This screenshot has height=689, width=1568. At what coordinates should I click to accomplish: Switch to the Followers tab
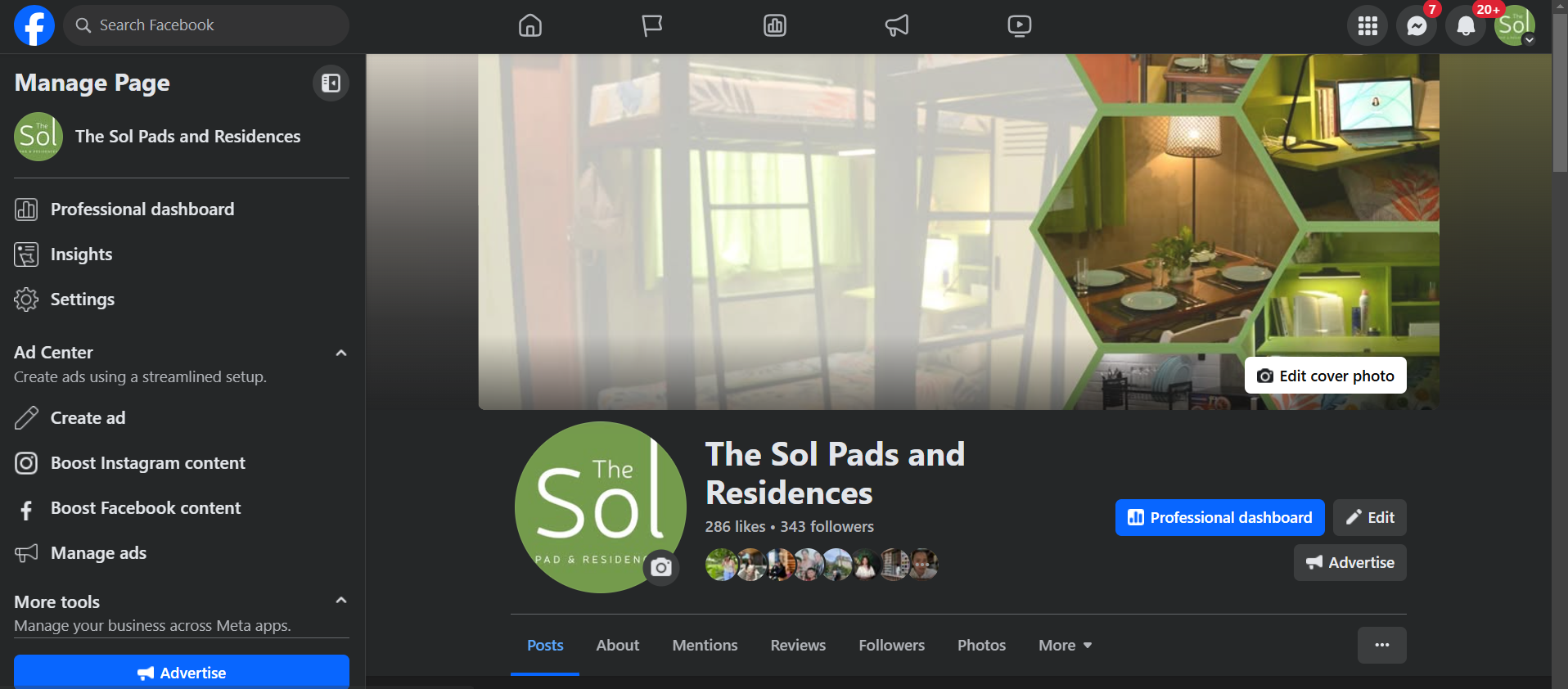click(891, 646)
